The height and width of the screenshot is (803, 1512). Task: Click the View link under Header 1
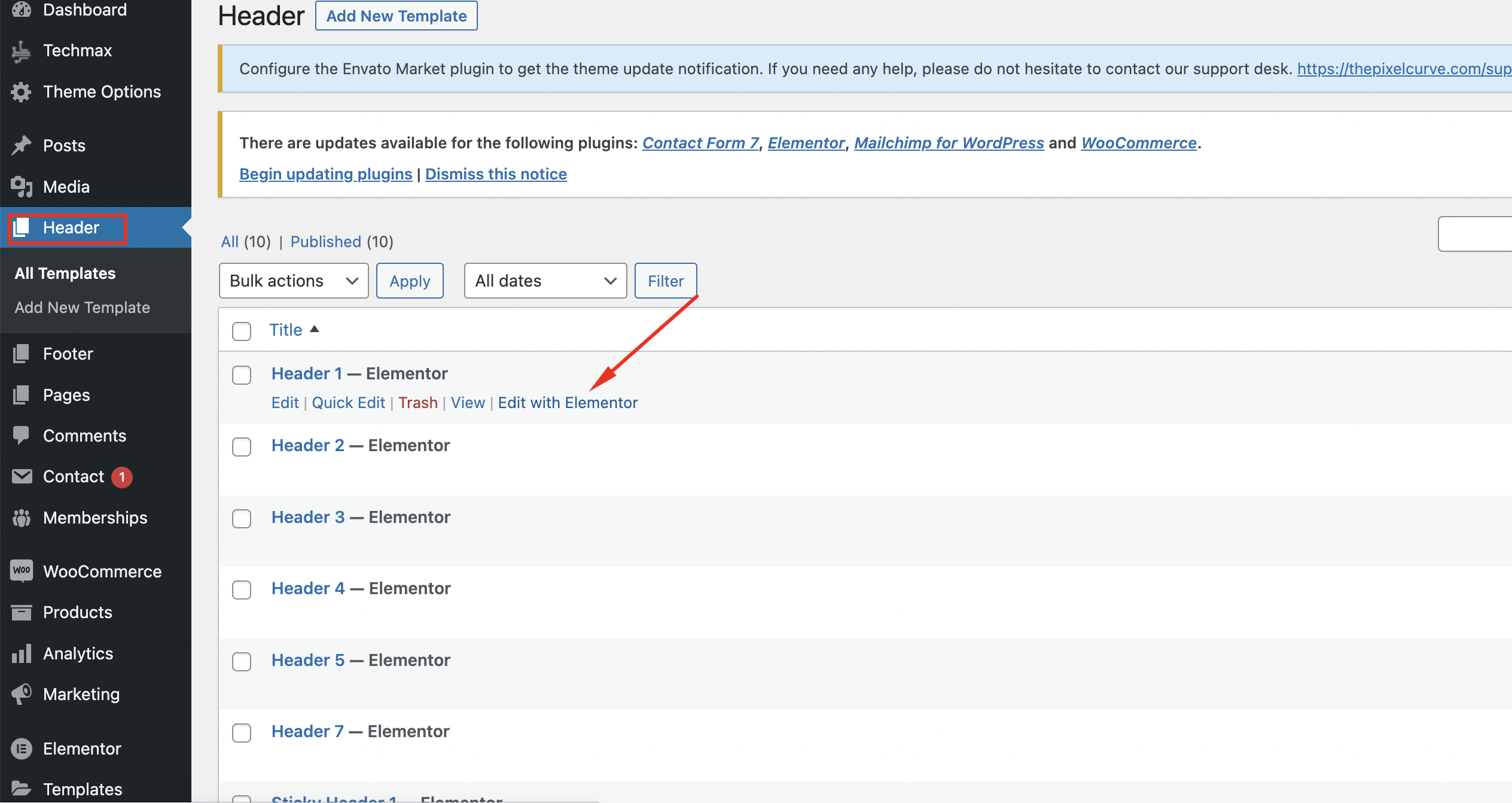(468, 403)
